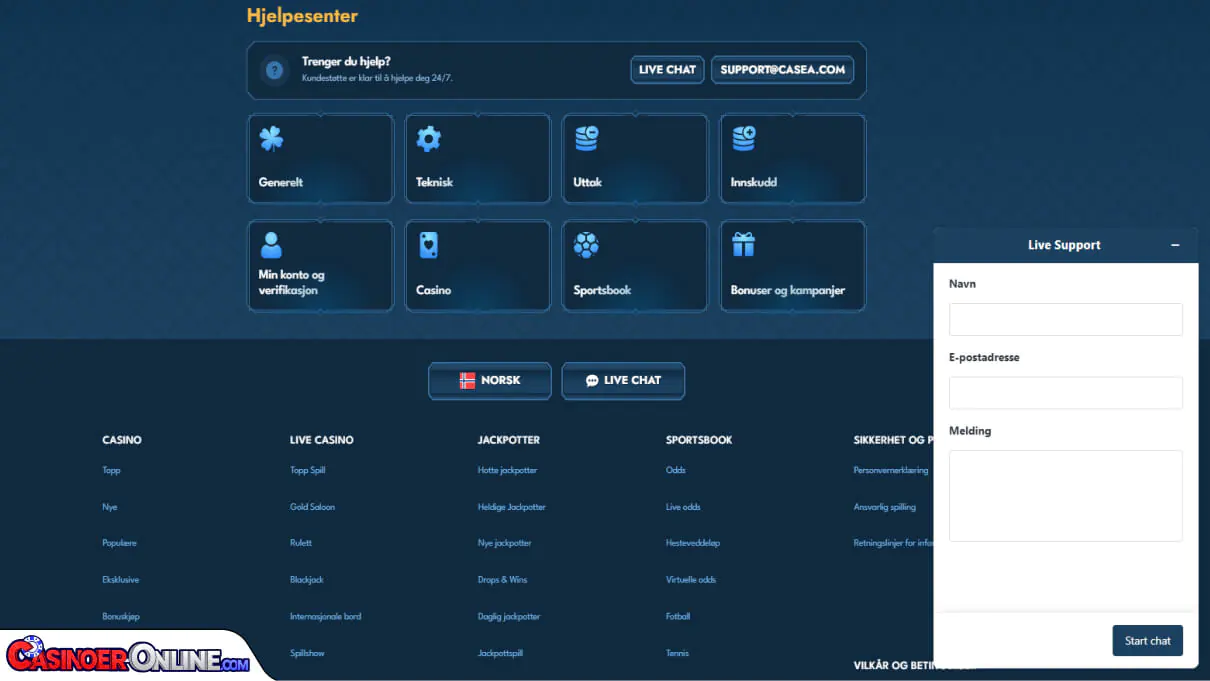Click the question mark help icon
The height and width of the screenshot is (681, 1210).
pos(274,70)
